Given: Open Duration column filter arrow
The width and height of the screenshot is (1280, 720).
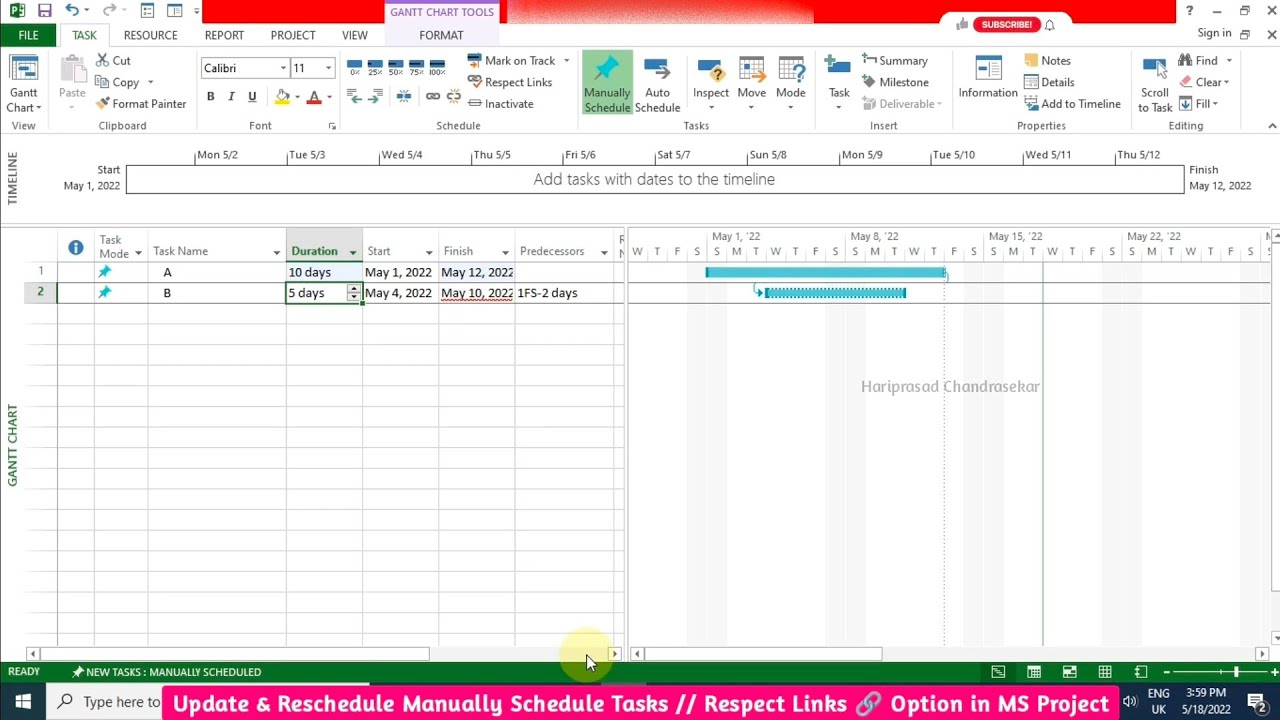Looking at the screenshot, I should pyautogui.click(x=353, y=252).
